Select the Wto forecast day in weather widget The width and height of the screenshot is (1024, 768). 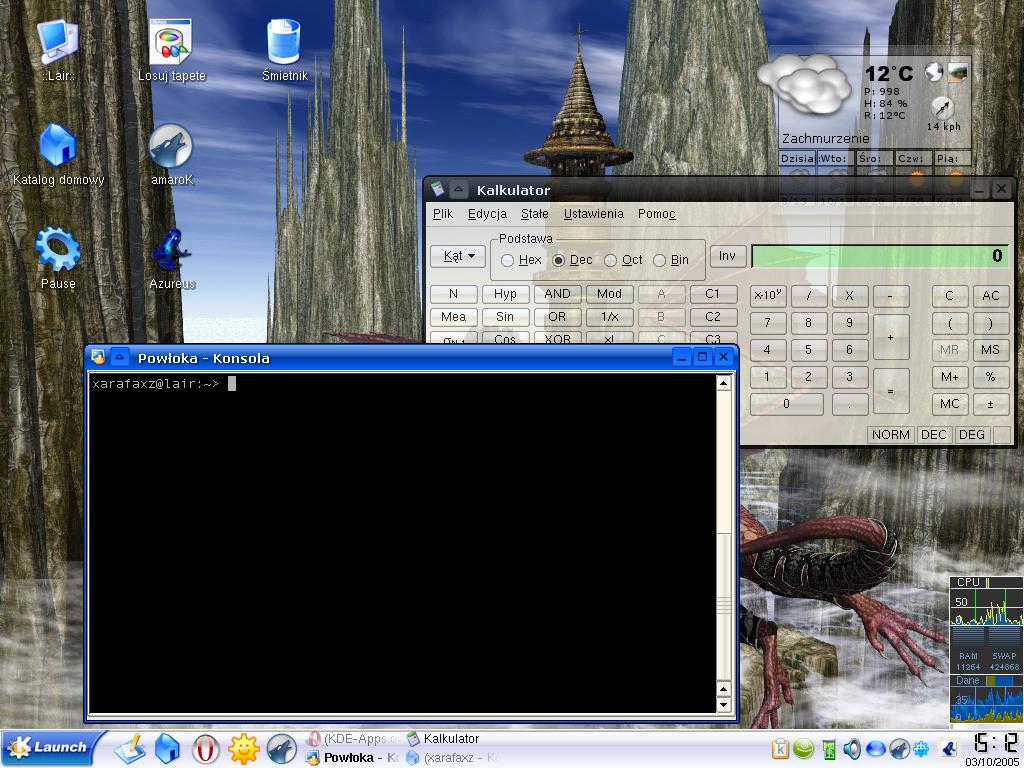point(836,159)
